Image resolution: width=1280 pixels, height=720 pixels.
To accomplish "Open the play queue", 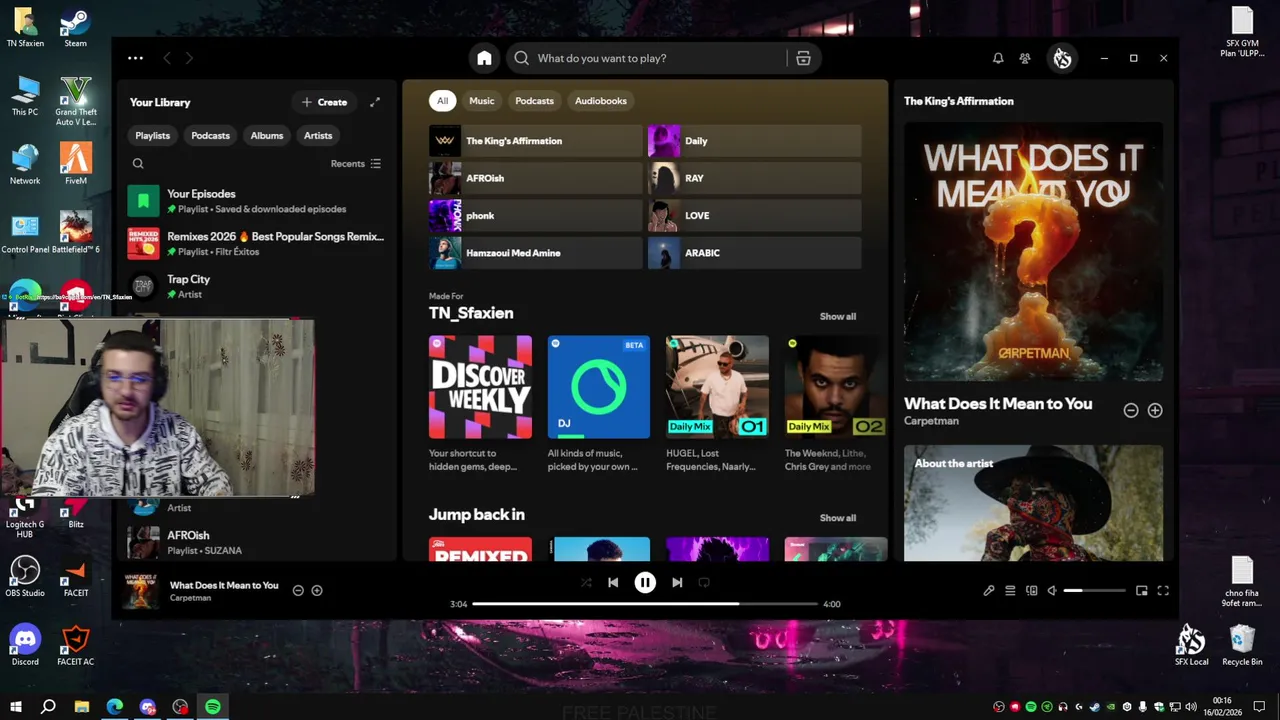I will 1010,591.
